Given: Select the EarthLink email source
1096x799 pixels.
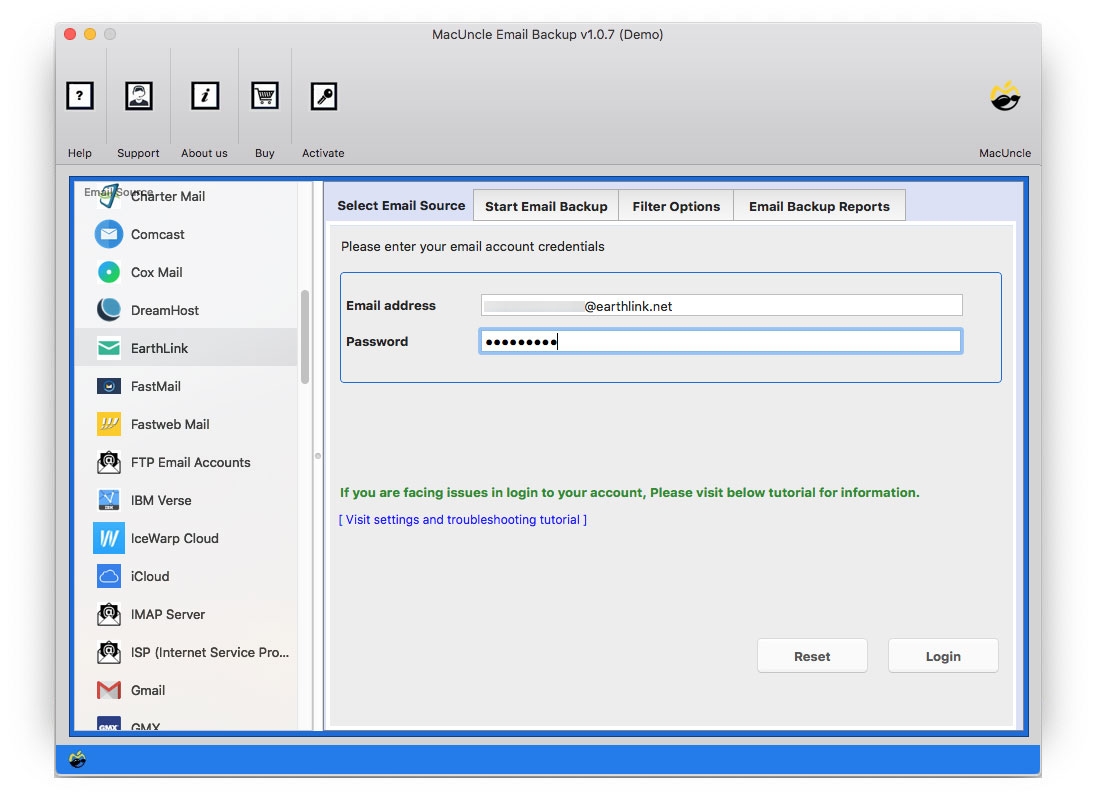Looking at the screenshot, I should (x=158, y=348).
